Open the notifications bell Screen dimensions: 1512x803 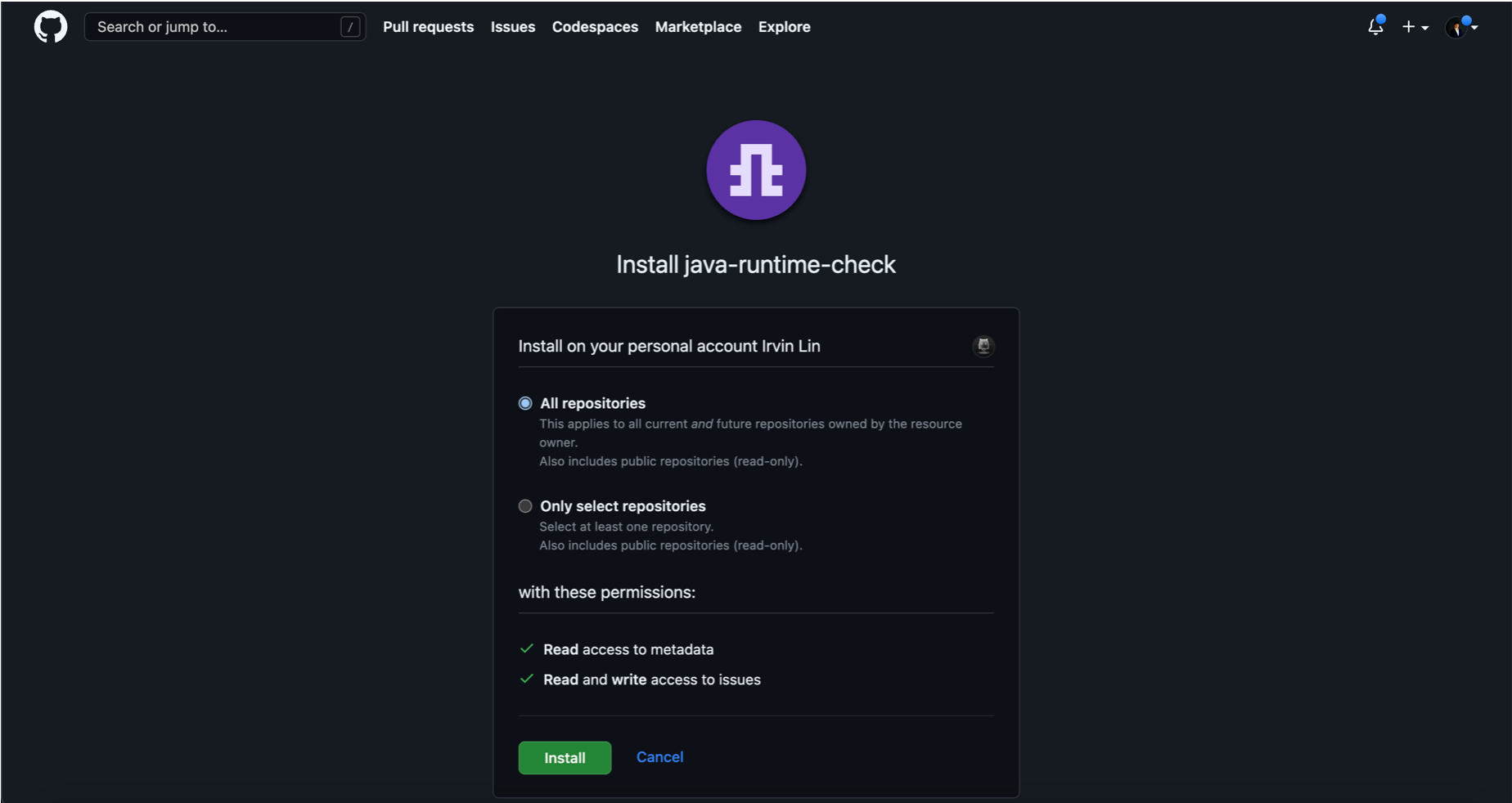pos(1376,26)
